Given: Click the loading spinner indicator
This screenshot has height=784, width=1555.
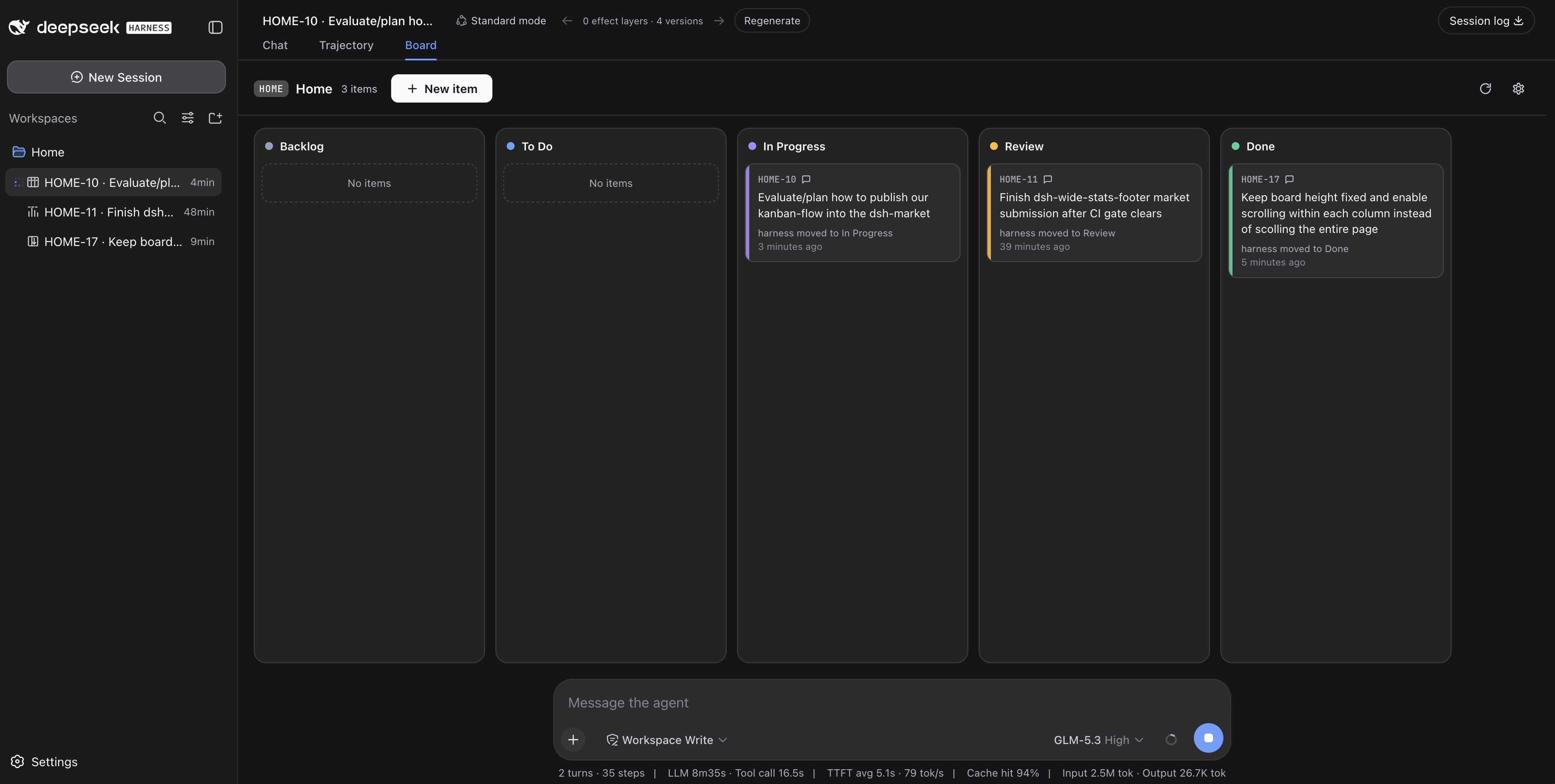Looking at the screenshot, I should tap(1171, 739).
